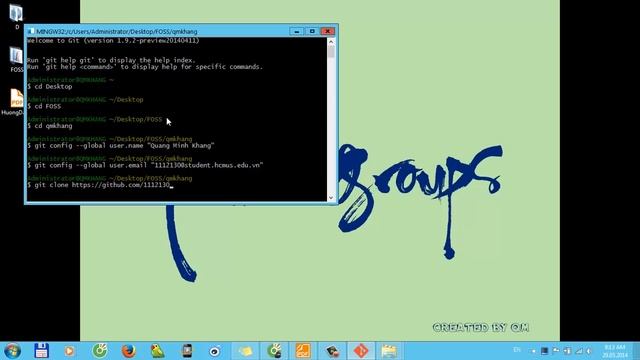Open the yellow sticky notes taskbar item
Image resolution: width=640 pixels, height=360 pixels.
click(245, 351)
